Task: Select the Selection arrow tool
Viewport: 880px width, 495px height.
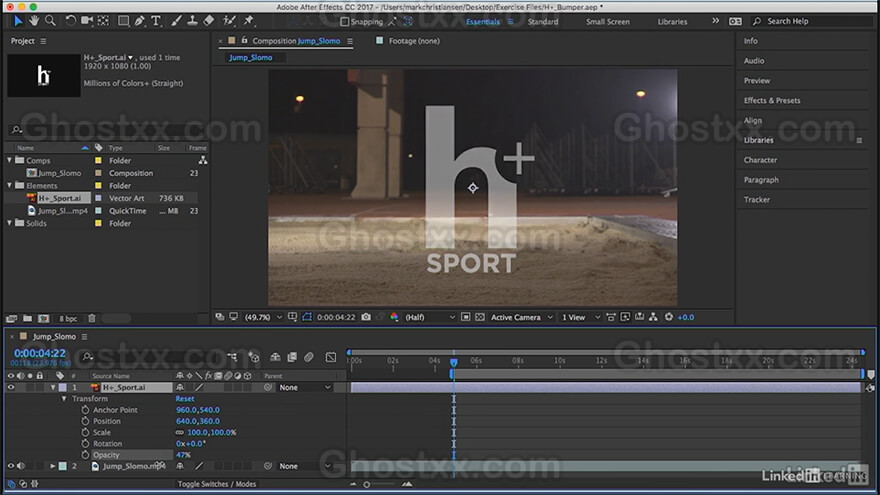Action: (18, 21)
